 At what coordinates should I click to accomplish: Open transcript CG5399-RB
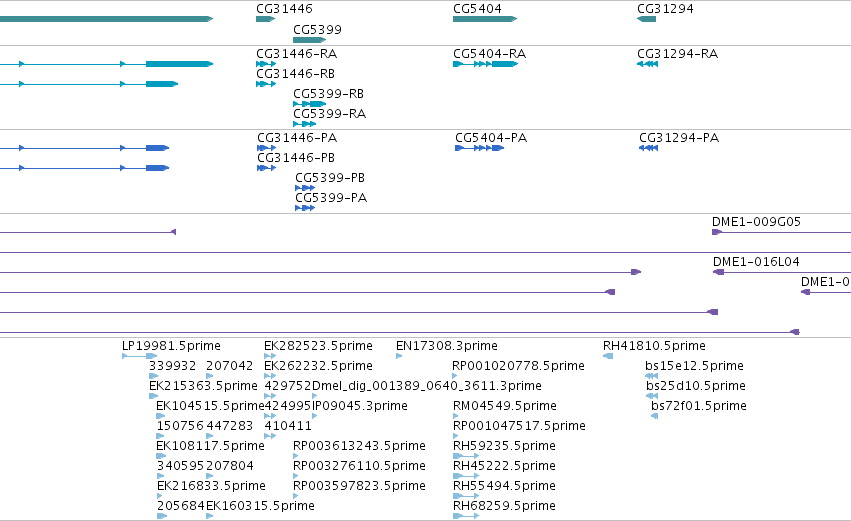[x=328, y=94]
